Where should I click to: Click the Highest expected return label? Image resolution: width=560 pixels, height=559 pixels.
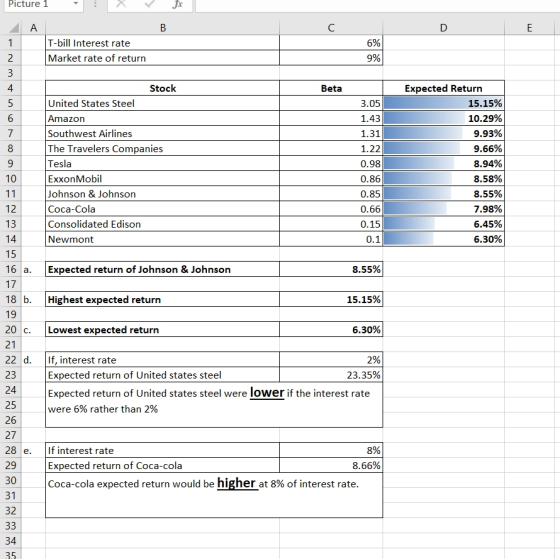click(162, 299)
